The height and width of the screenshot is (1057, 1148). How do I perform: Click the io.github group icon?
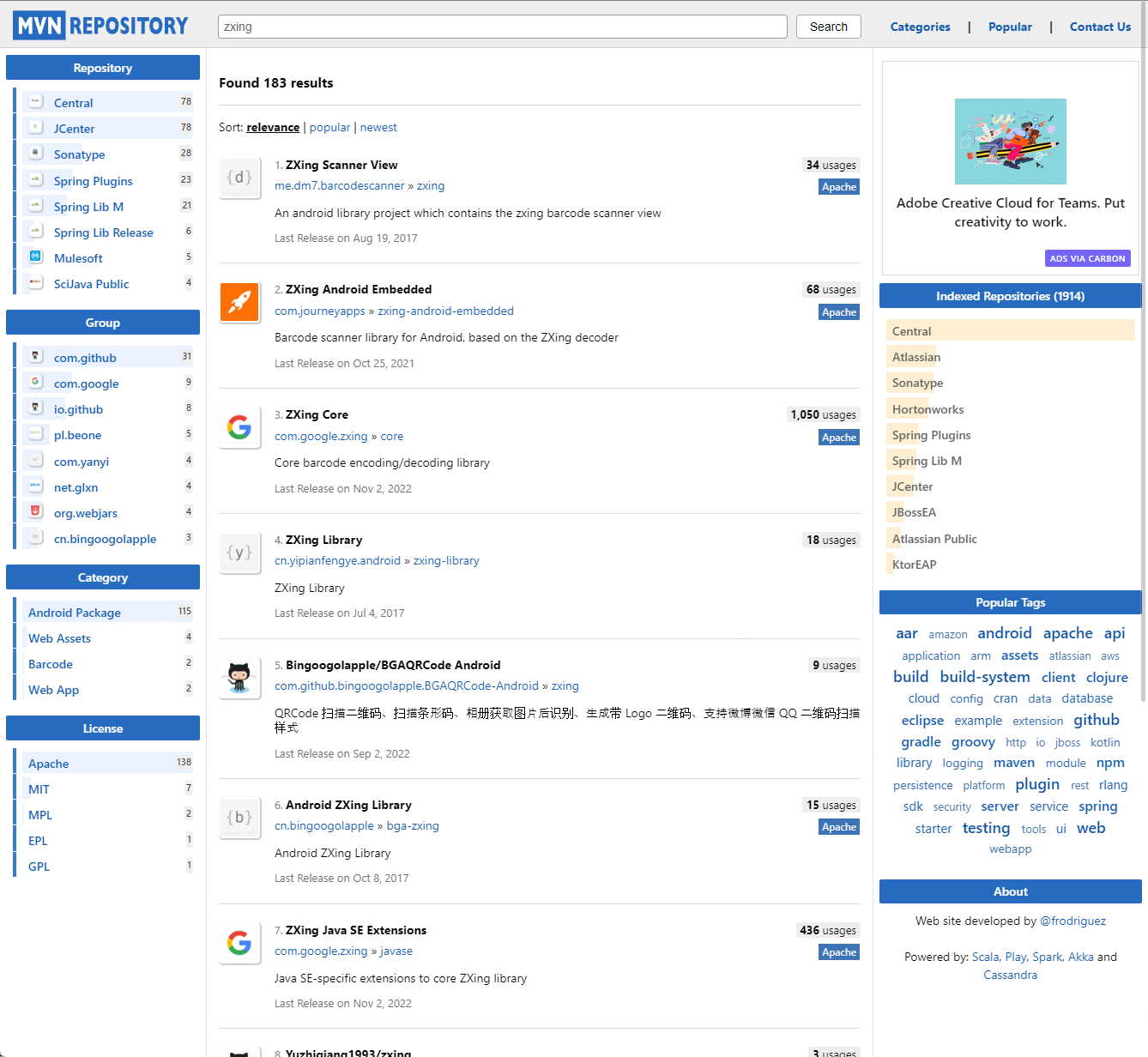[x=36, y=408]
